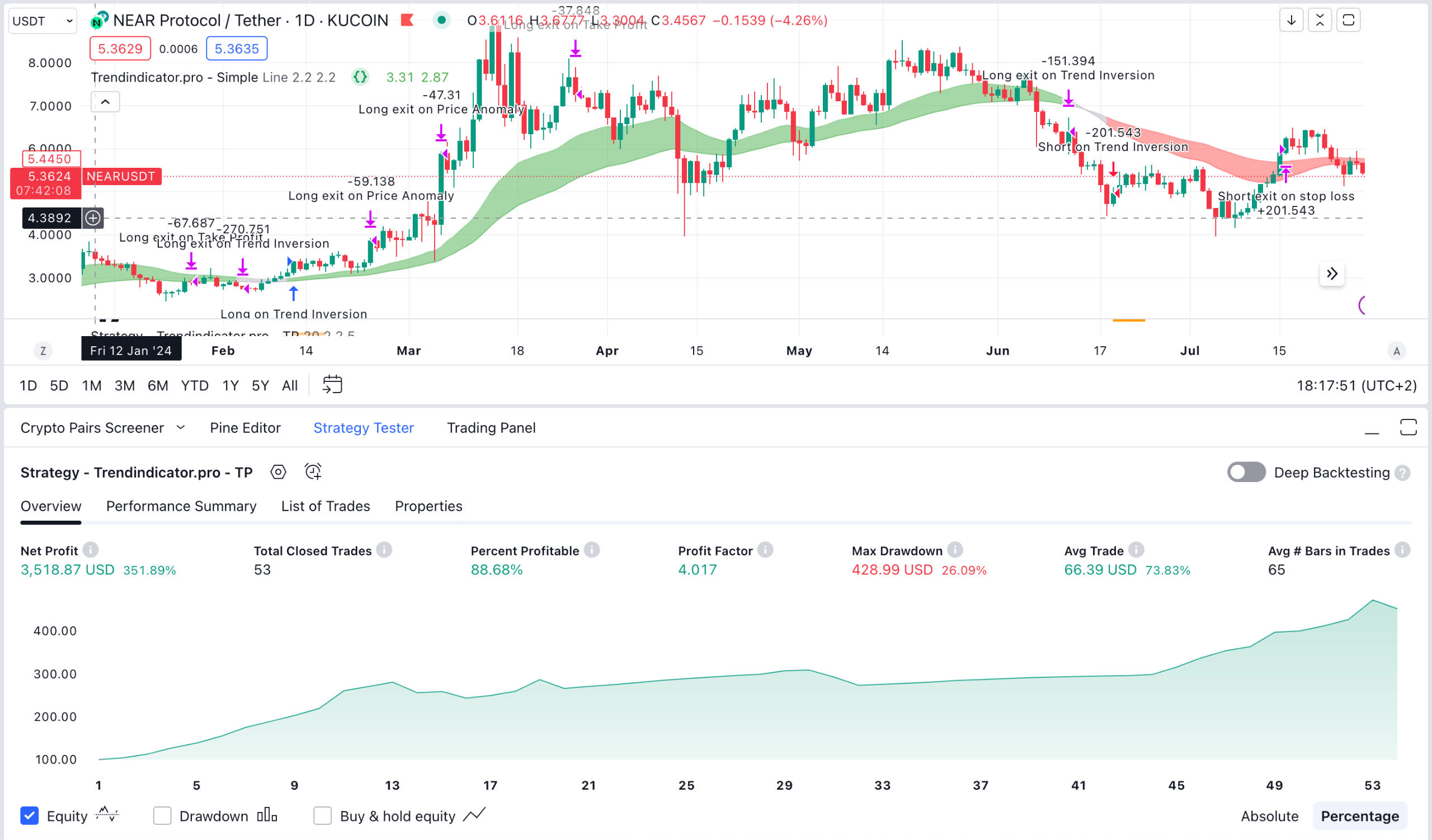Open the go-to-date calendar icon

[x=332, y=385]
